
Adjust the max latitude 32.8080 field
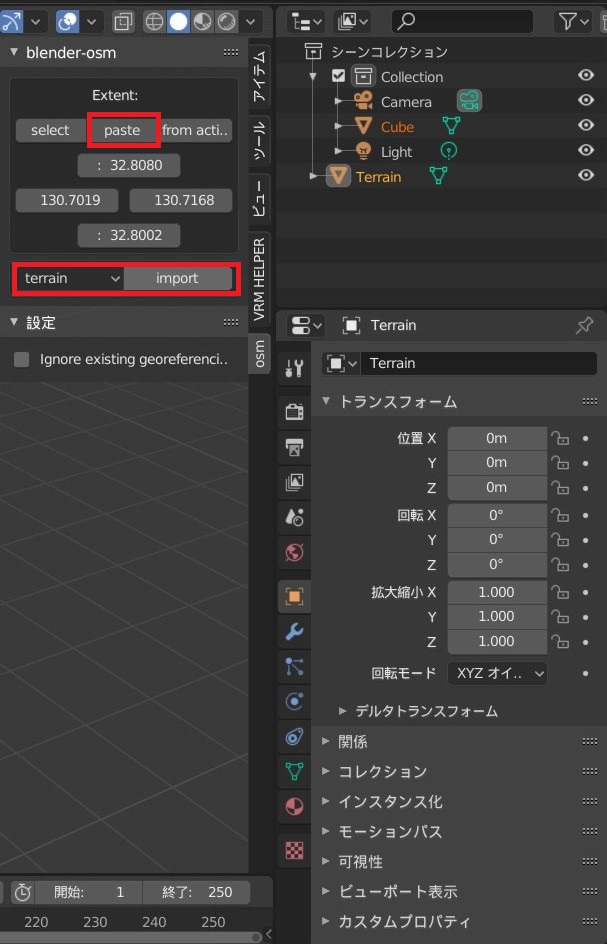129,165
